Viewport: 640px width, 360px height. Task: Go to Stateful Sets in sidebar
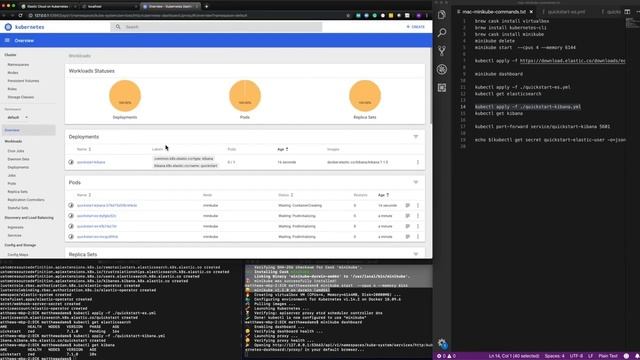coord(18,208)
